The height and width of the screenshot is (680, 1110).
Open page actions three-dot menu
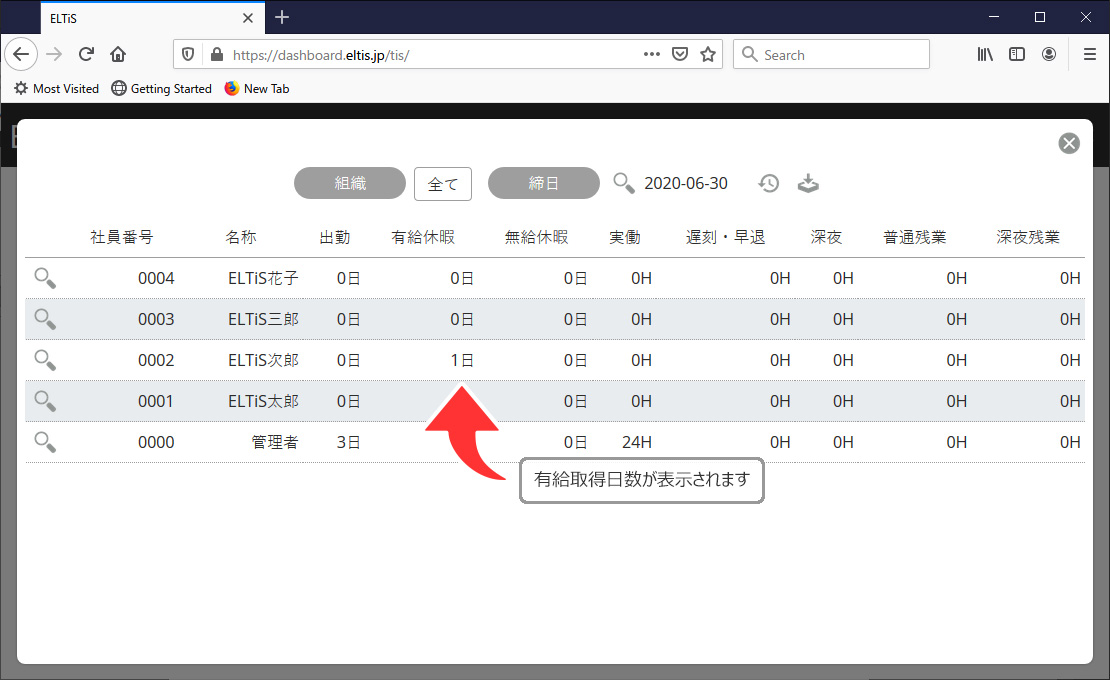(x=652, y=54)
